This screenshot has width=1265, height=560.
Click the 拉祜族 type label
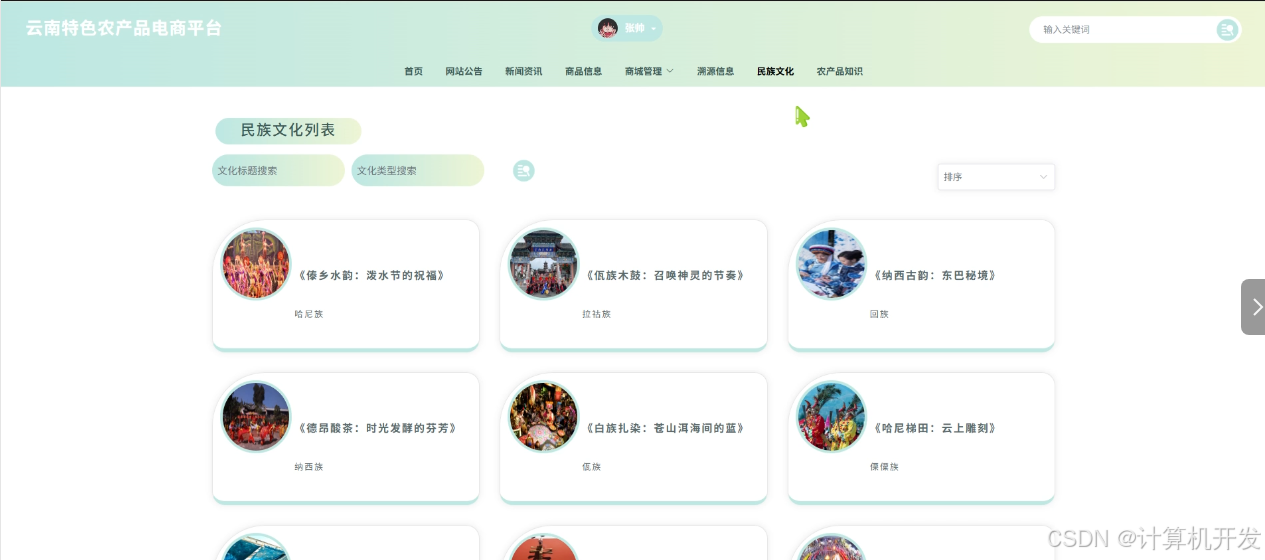pyautogui.click(x=596, y=314)
